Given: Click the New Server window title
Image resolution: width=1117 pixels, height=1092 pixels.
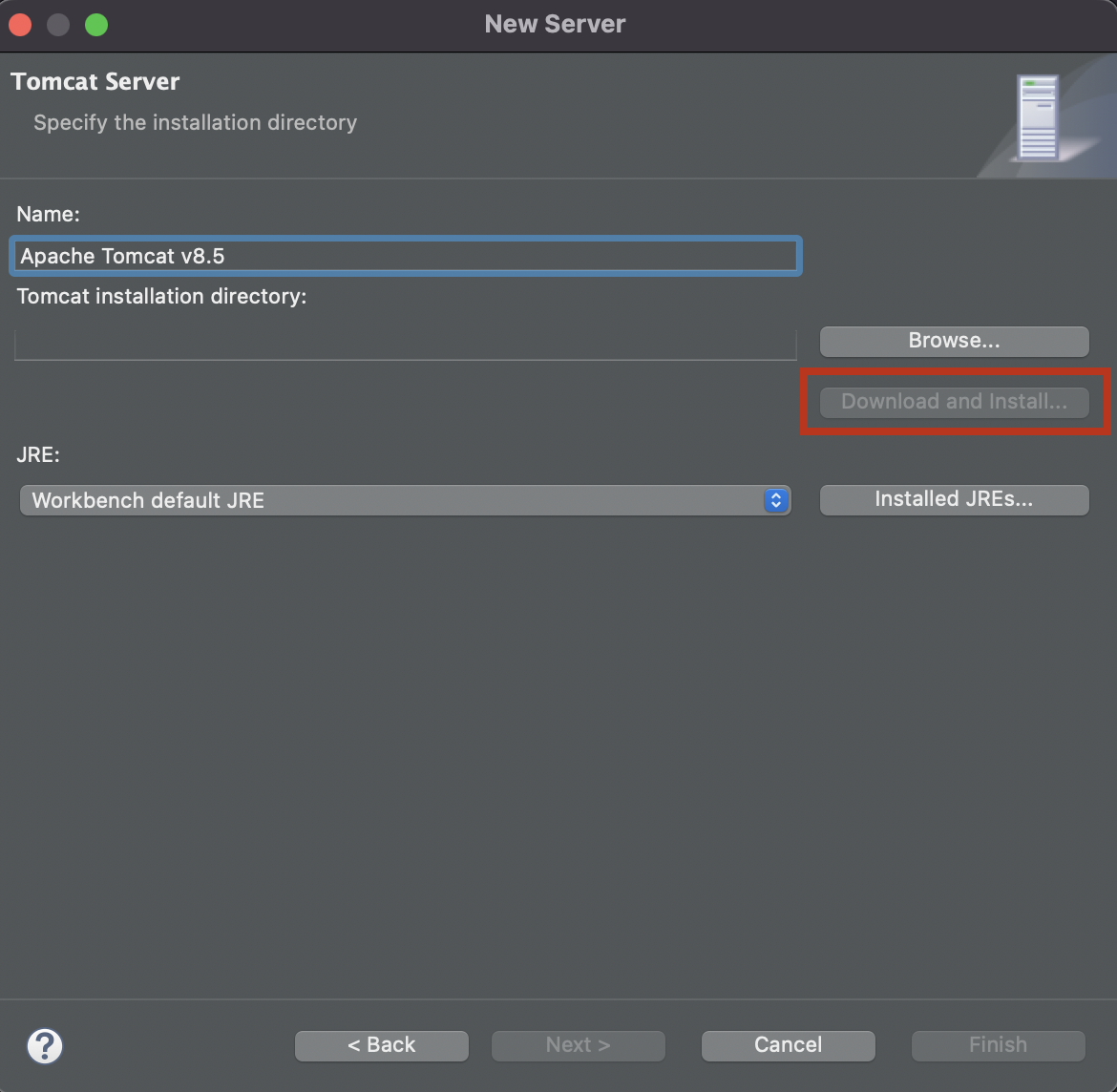Looking at the screenshot, I should click(555, 24).
